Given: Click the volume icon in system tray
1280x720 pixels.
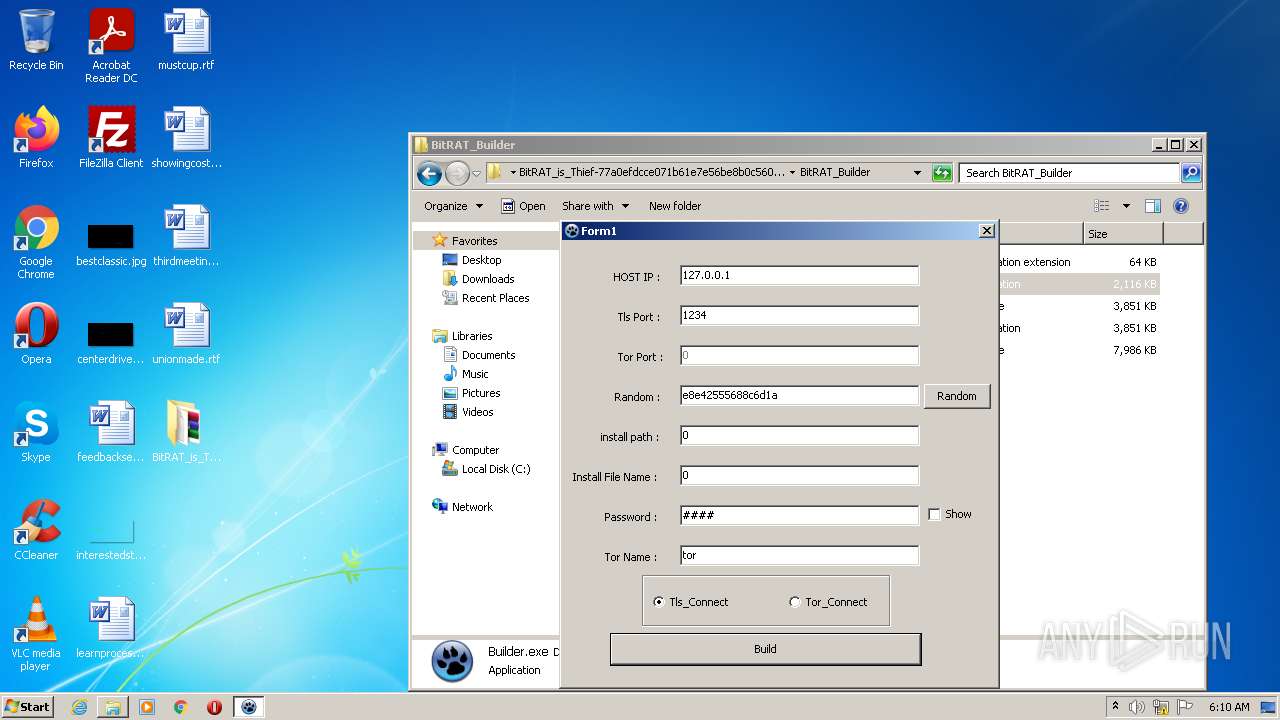Looking at the screenshot, I should [1136, 707].
